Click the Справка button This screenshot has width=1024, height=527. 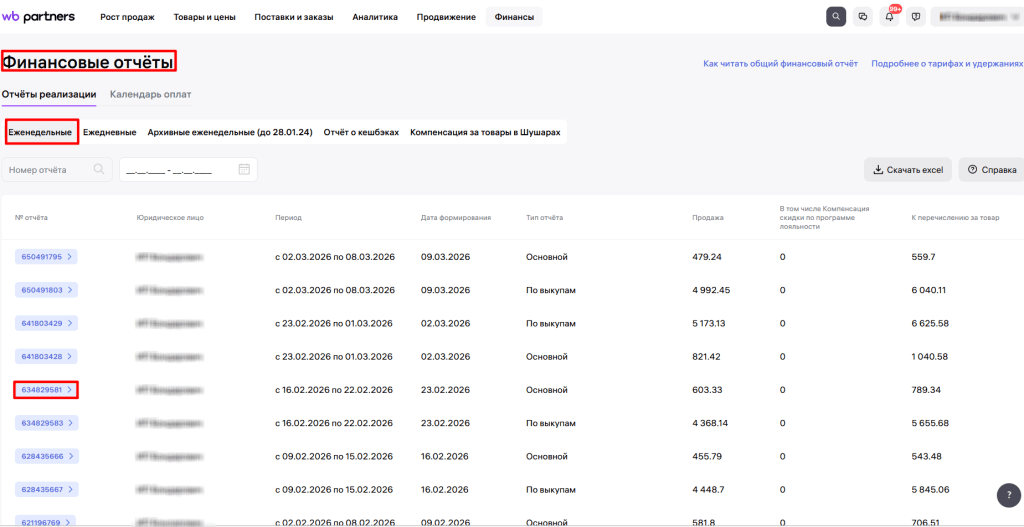[x=991, y=169]
